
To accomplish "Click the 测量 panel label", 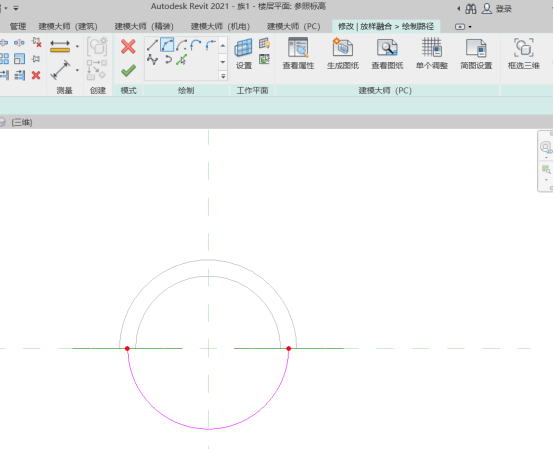I will (x=64, y=90).
